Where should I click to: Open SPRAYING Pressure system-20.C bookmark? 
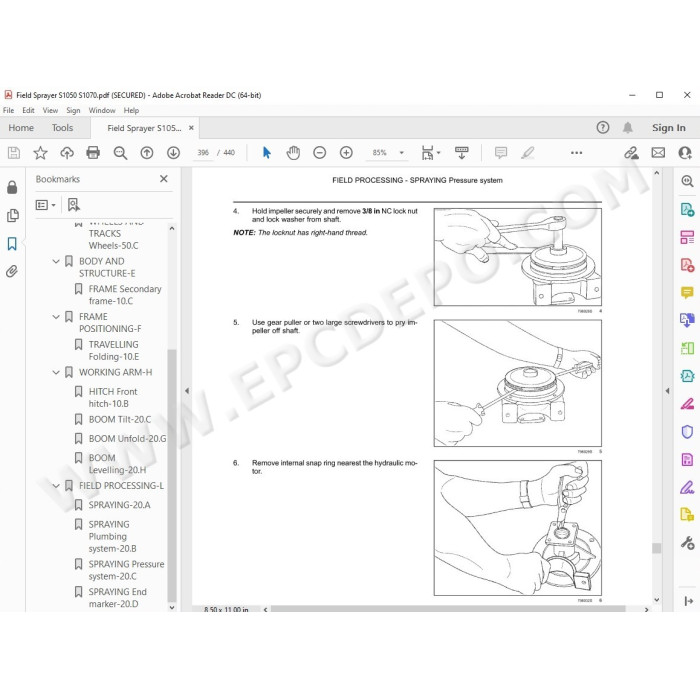pyautogui.click(x=126, y=570)
